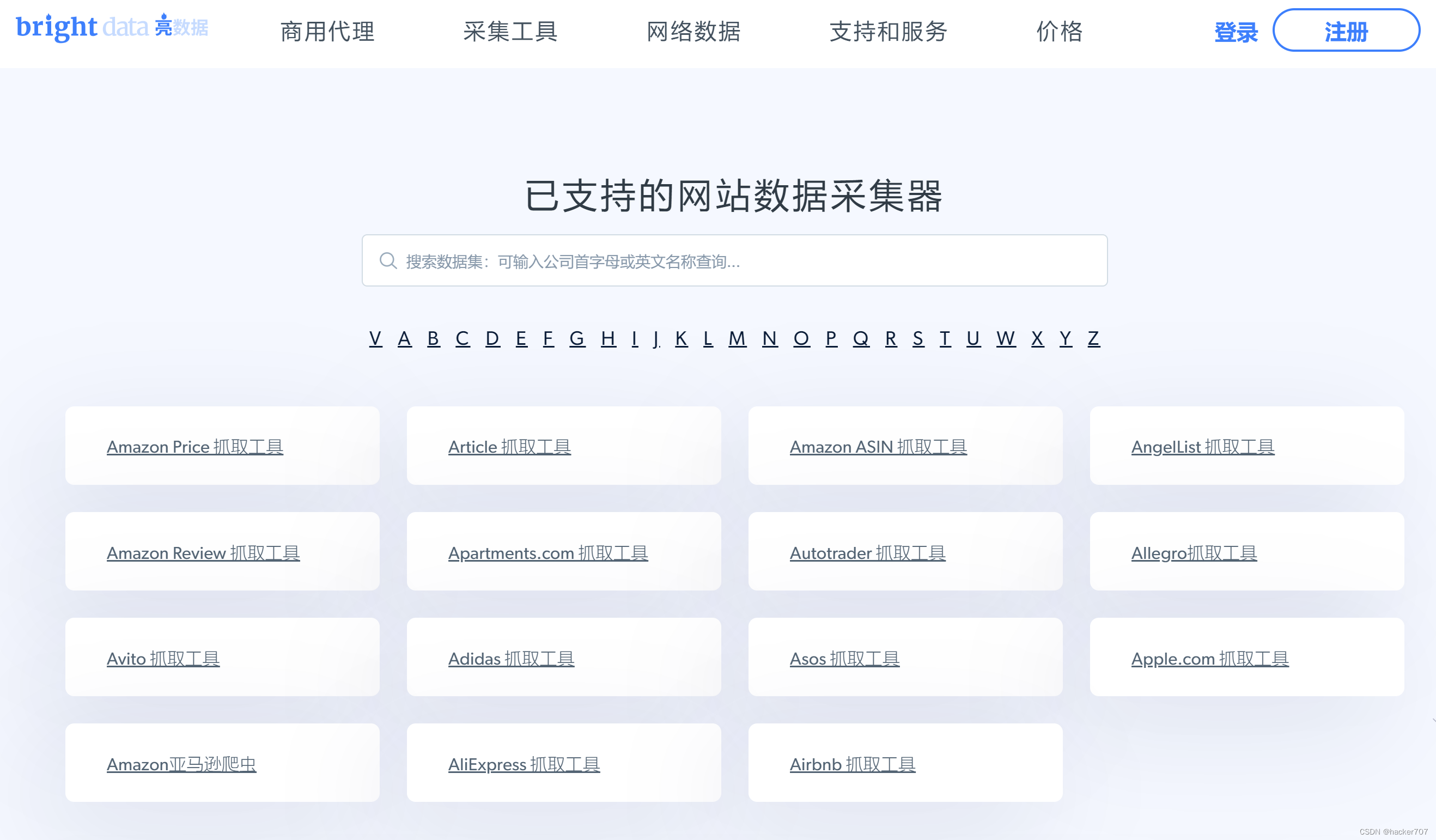Open Avito 抓取工具 link
Image resolution: width=1436 pixels, height=840 pixels.
tap(163, 658)
